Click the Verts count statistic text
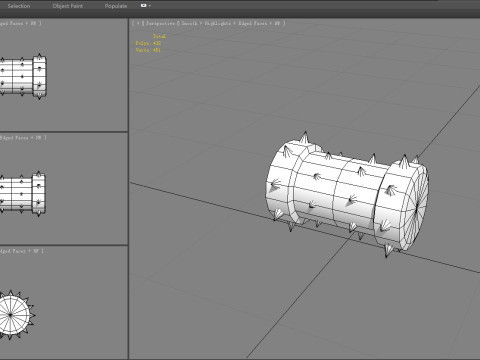The width and height of the screenshot is (480, 360). [148, 50]
